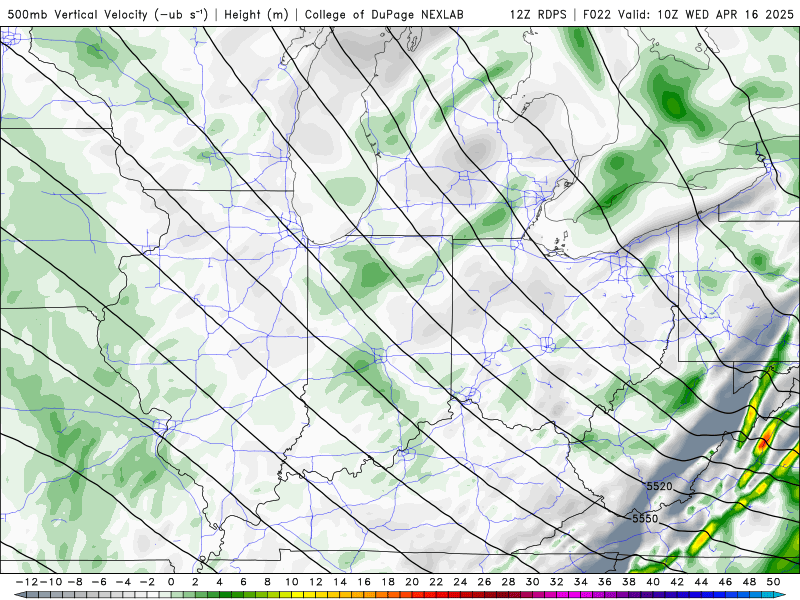Click the 36 value on the color scale
The height and width of the screenshot is (600, 800).
coord(605,582)
